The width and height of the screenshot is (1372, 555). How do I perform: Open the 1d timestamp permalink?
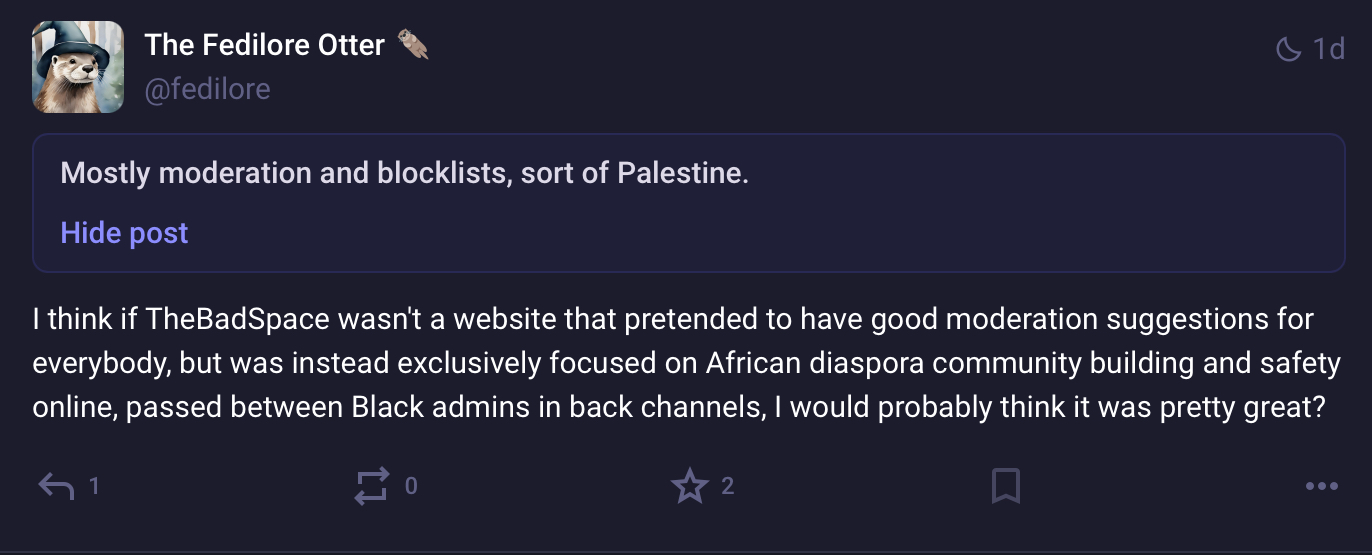(x=1328, y=48)
